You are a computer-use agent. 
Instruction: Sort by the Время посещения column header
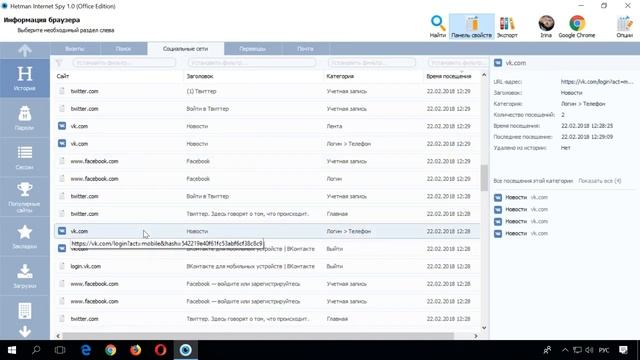click(x=449, y=76)
